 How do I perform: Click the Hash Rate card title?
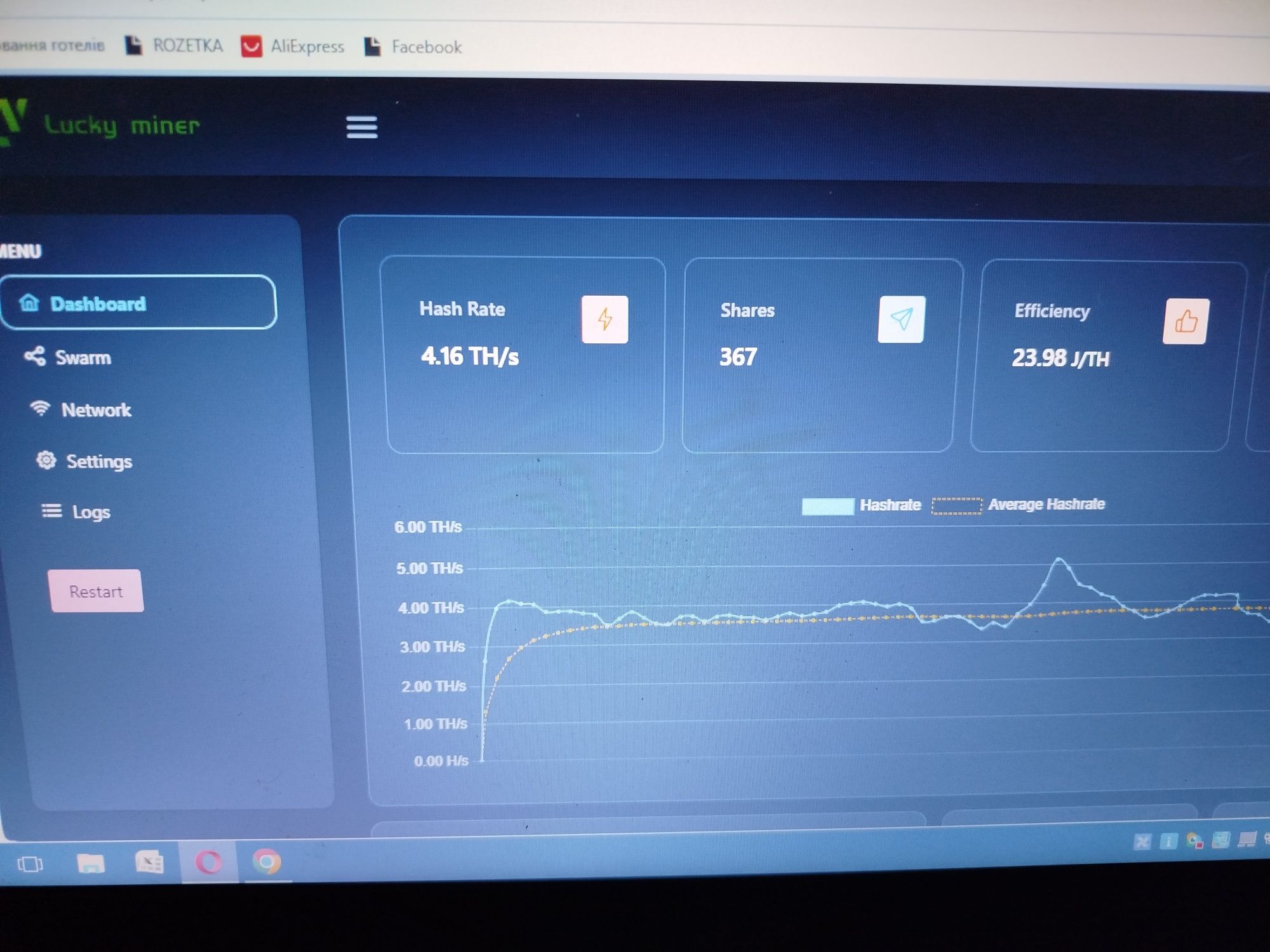[x=462, y=309]
